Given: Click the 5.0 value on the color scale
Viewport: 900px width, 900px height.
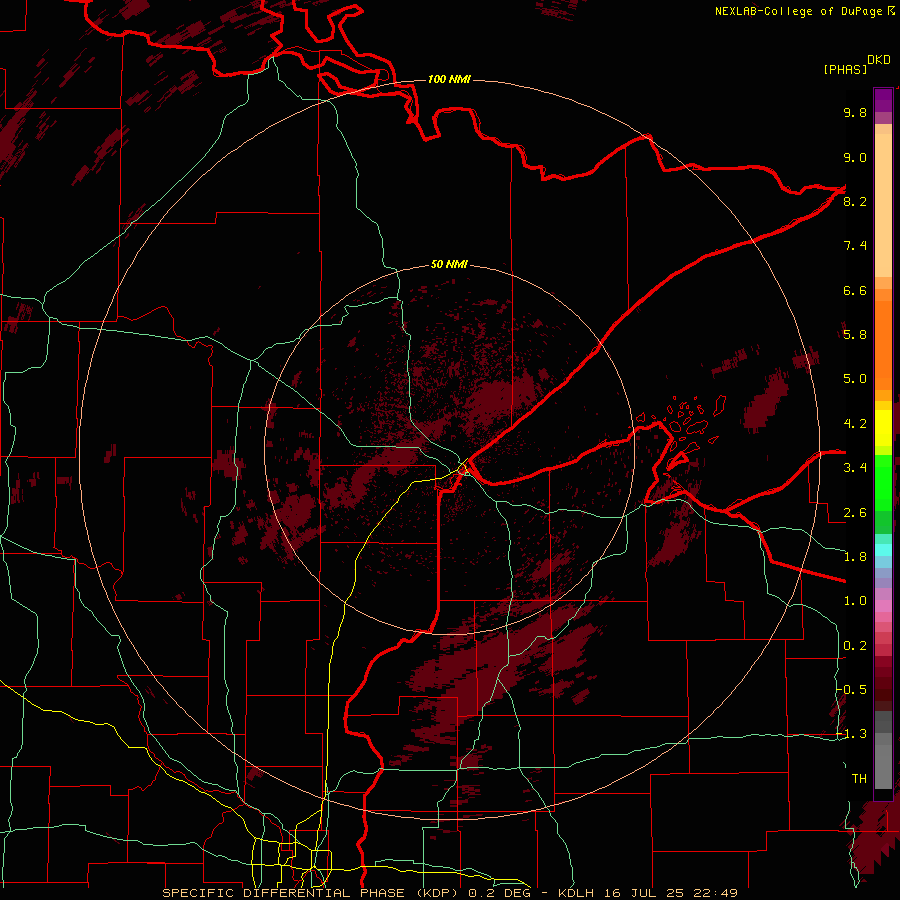Looking at the screenshot, I should click(855, 379).
